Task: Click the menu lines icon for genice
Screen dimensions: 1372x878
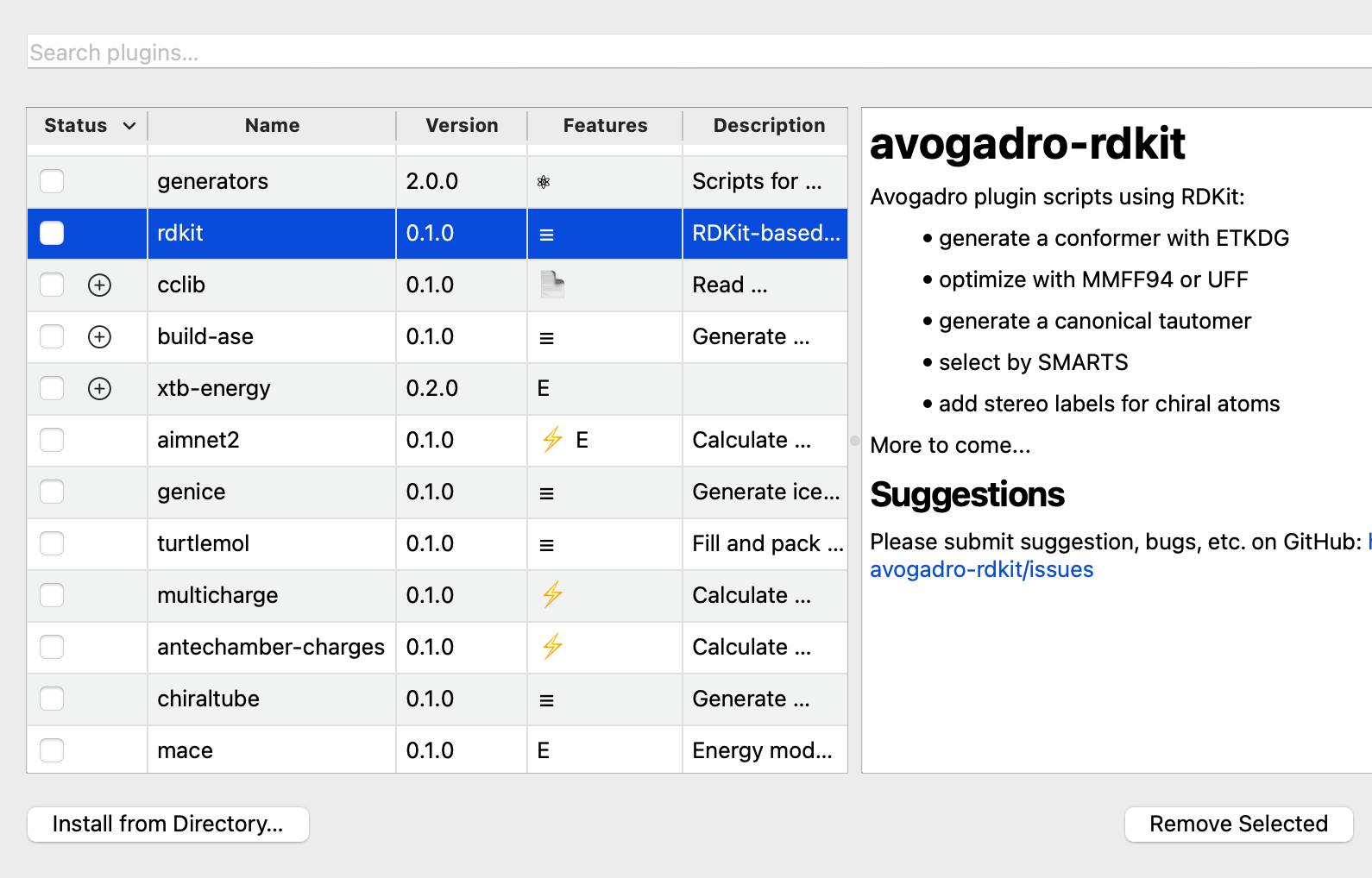Action: pos(546,493)
